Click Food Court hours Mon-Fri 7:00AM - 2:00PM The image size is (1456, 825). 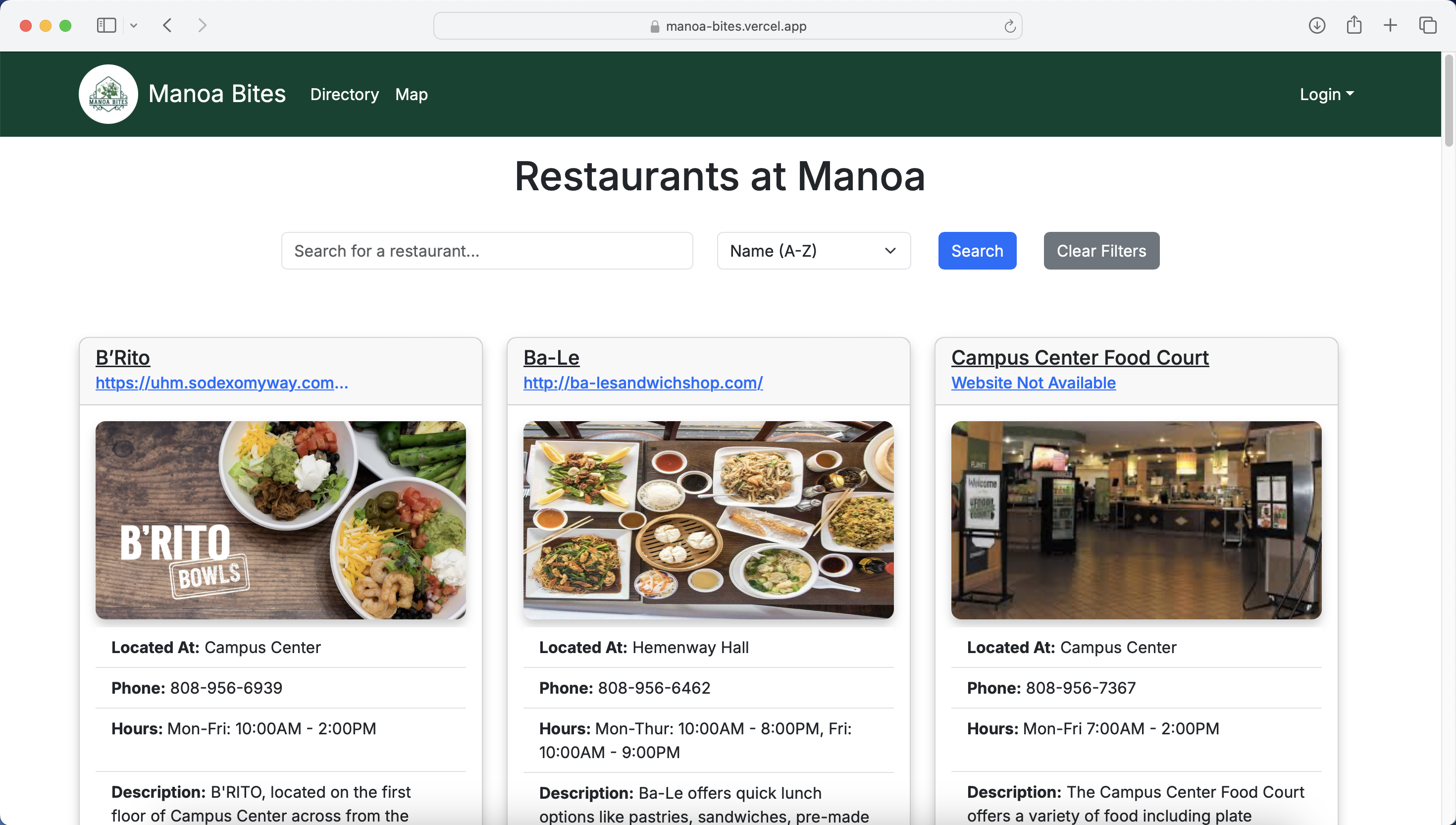[1121, 729]
